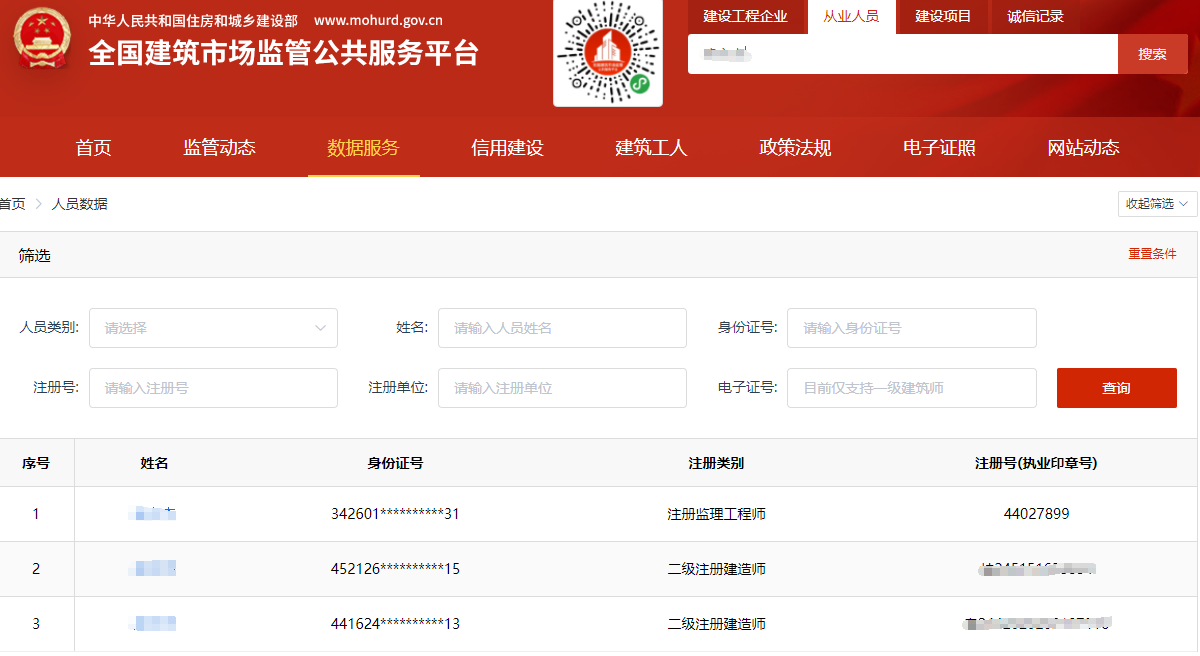Switch to 建设工程企业 search tab

pos(745,16)
